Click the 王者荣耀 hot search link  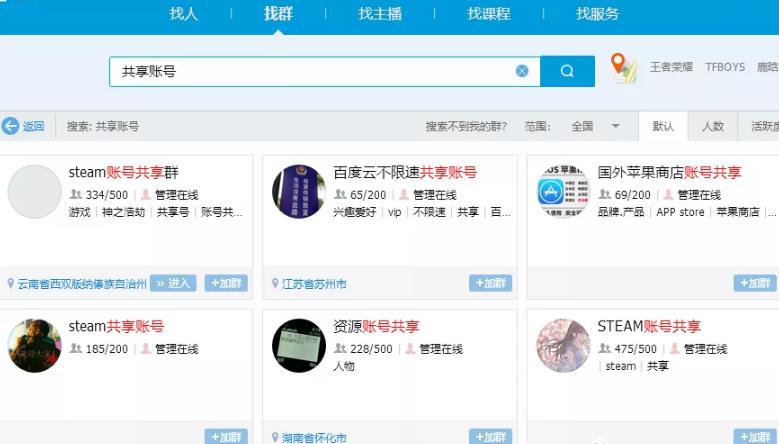click(671, 67)
